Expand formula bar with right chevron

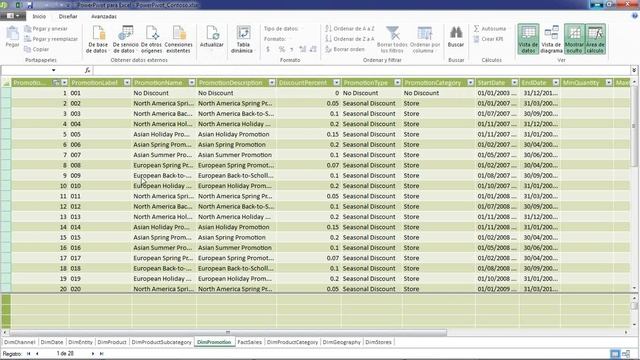pyautogui.click(x=634, y=70)
